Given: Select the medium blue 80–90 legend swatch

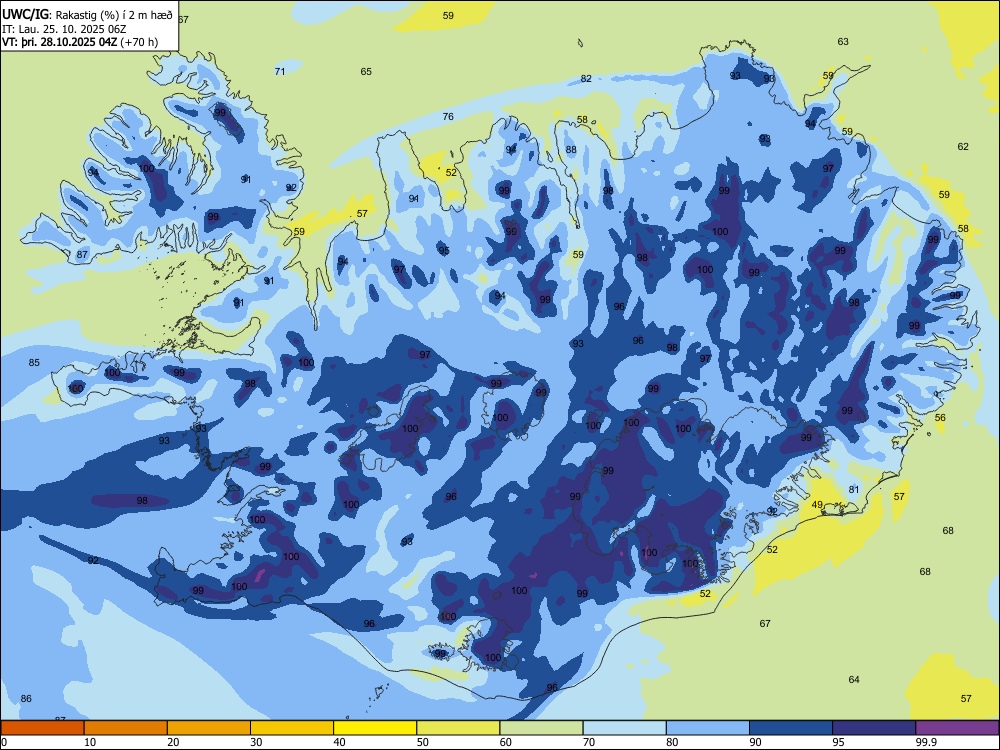Looking at the screenshot, I should 708,728.
